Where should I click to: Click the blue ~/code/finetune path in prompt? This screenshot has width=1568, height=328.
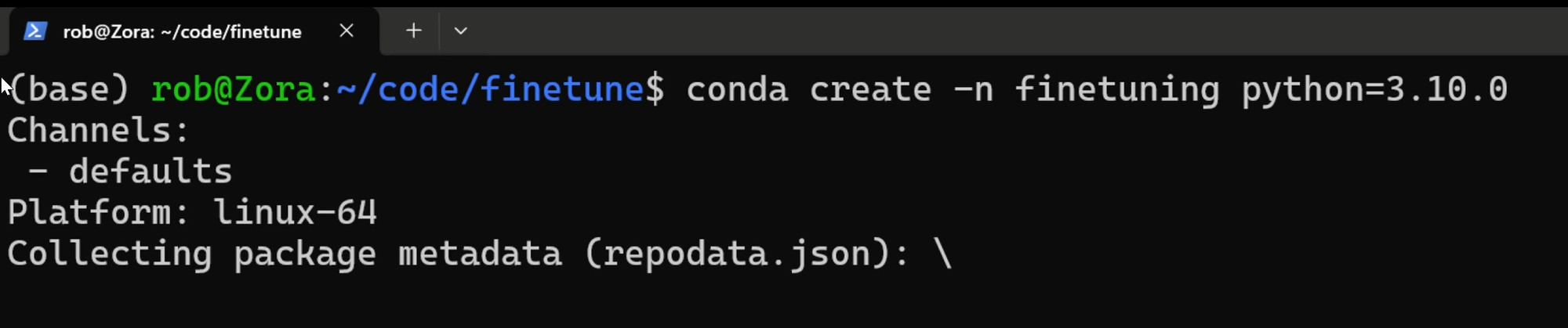coord(490,89)
